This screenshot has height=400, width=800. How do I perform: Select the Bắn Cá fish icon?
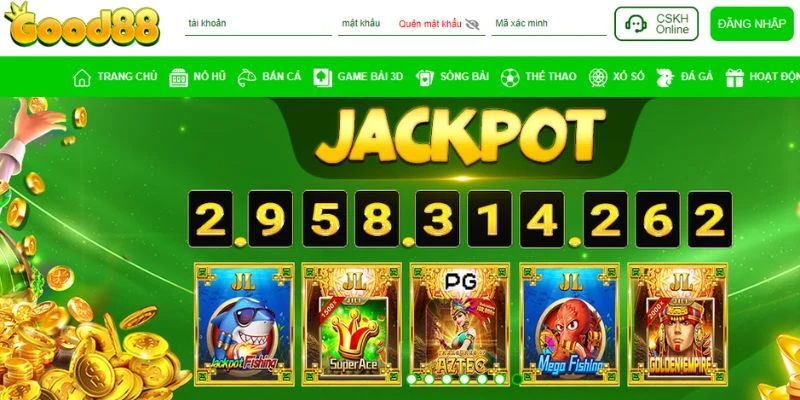pyautogui.click(x=246, y=78)
